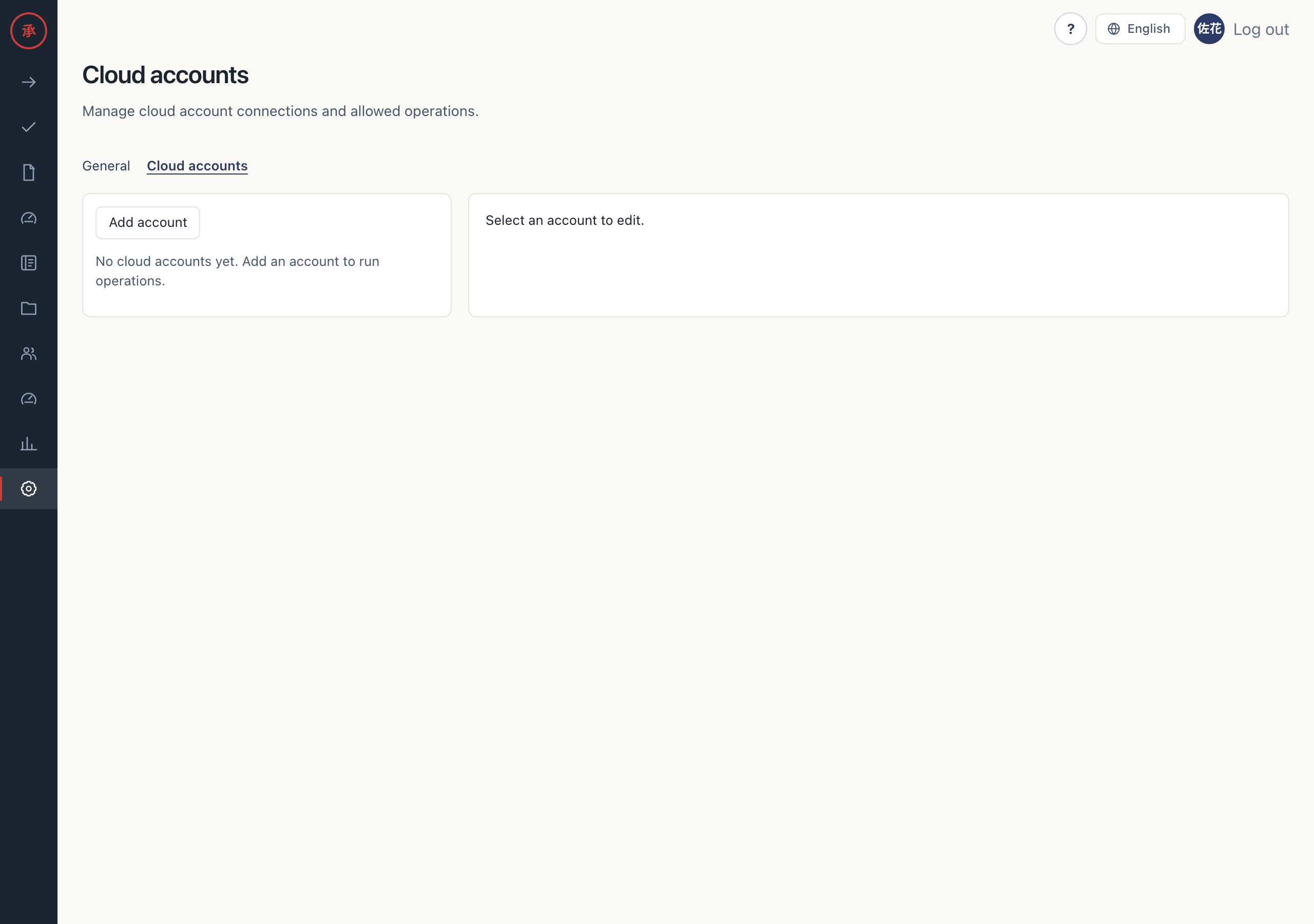This screenshot has width=1314, height=924.
Task: Open help via the question mark button
Action: pos(1070,29)
